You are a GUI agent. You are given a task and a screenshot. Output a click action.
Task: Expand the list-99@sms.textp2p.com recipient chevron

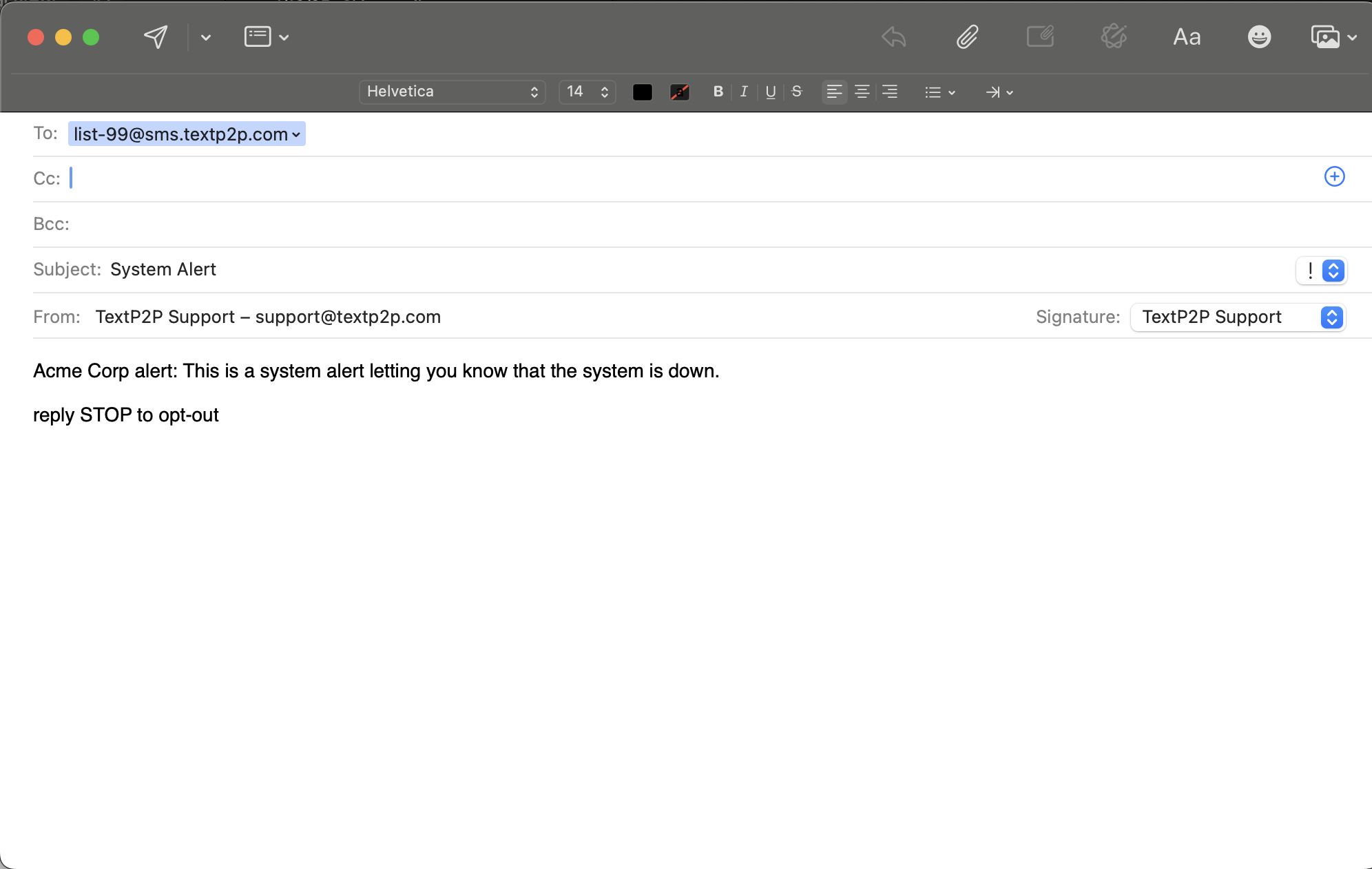(x=296, y=134)
